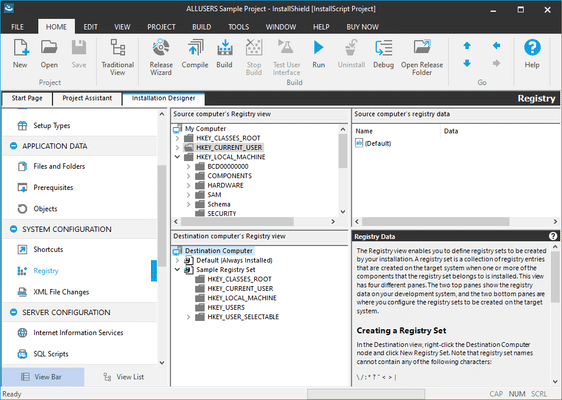Viewport: 562px width, 400px height.
Task: Collapse the APPLICATION DATA section
Action: (x=14, y=146)
